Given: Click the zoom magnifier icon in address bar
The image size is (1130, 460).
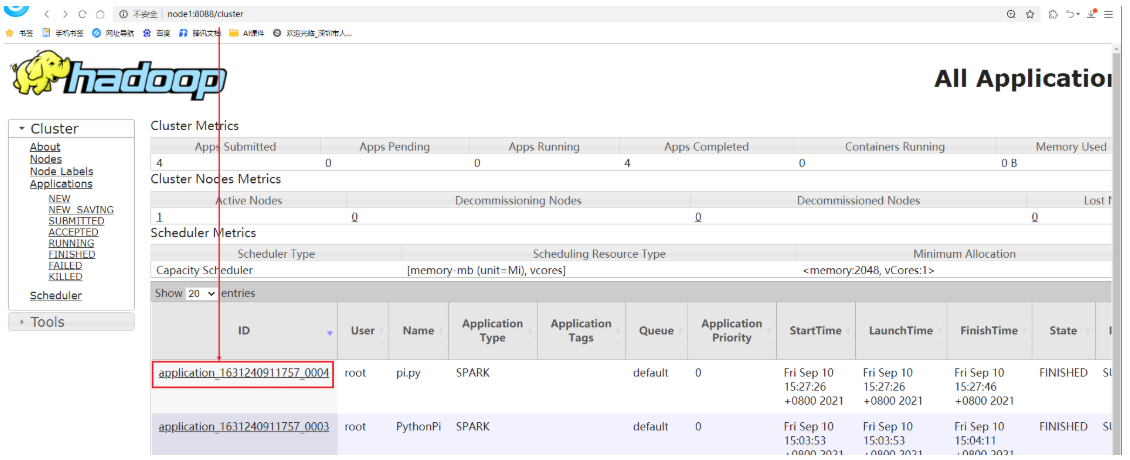Looking at the screenshot, I should pyautogui.click(x=1011, y=14).
